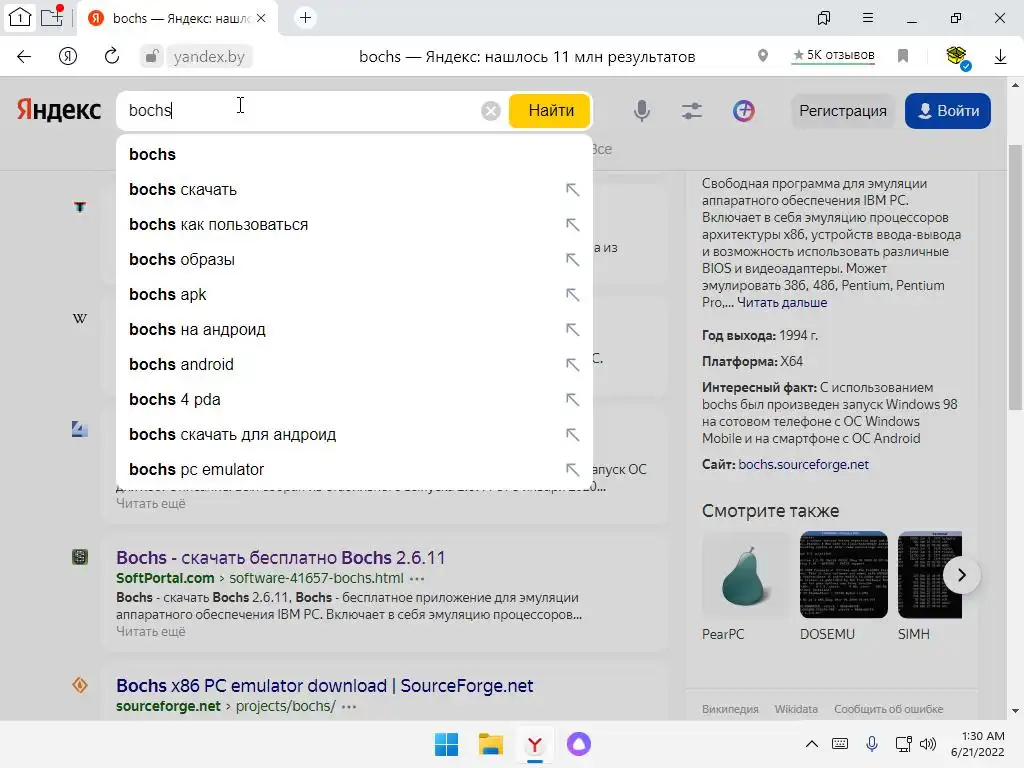
Task: Select the "bochs" suggestion
Action: coord(354,155)
